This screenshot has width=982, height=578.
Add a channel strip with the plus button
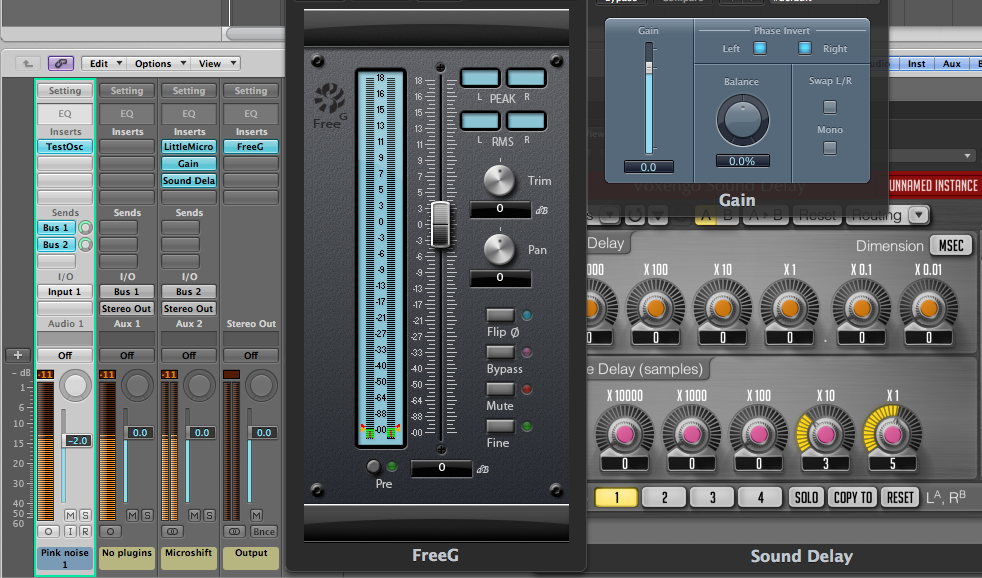pyautogui.click(x=18, y=355)
